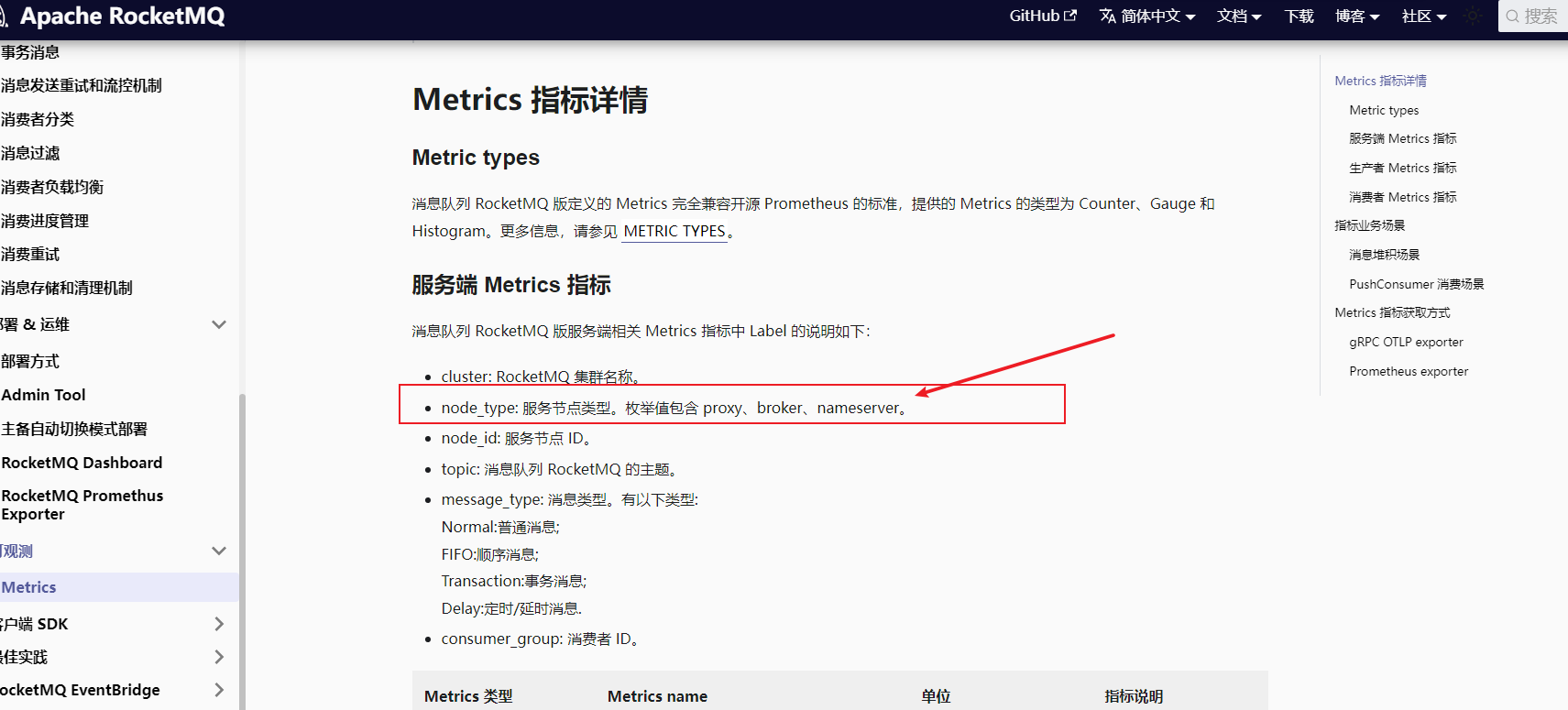Collapse the 部署 & 运维 section chevron
The width and height of the screenshot is (1568, 710).
219,324
